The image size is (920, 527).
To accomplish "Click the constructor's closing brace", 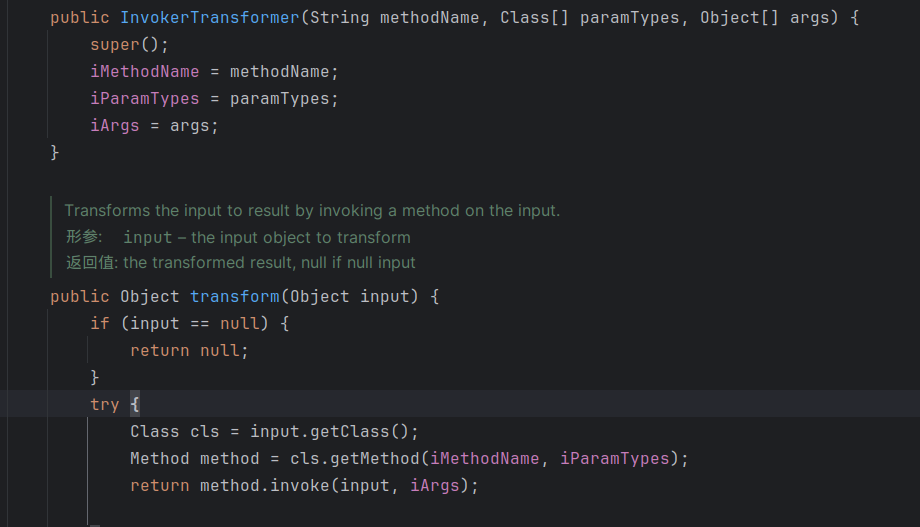I will tap(55, 153).
